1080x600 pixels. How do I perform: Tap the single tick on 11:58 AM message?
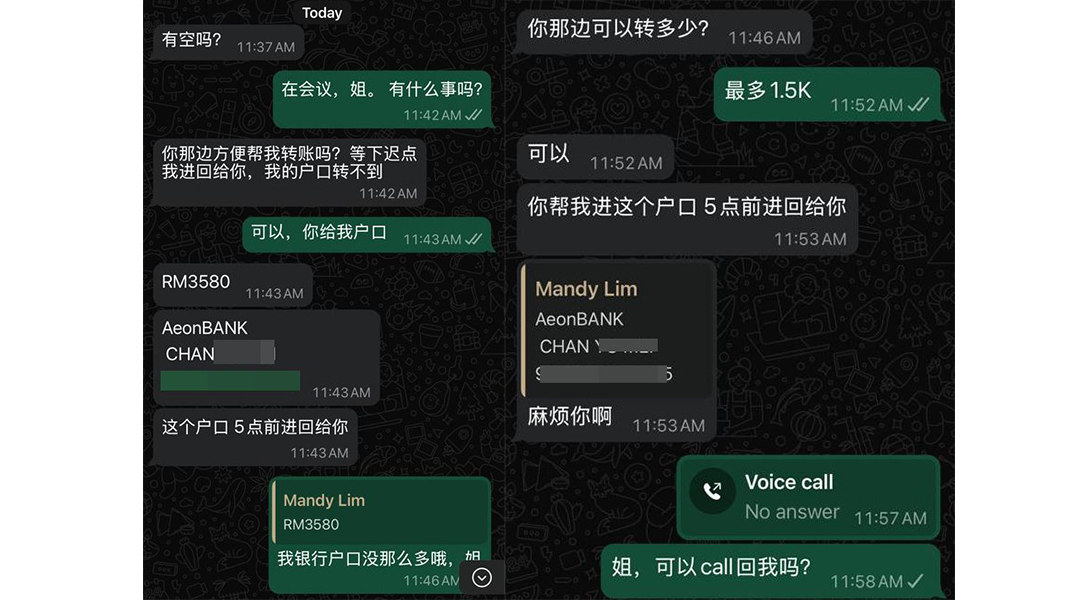pyautogui.click(x=915, y=581)
